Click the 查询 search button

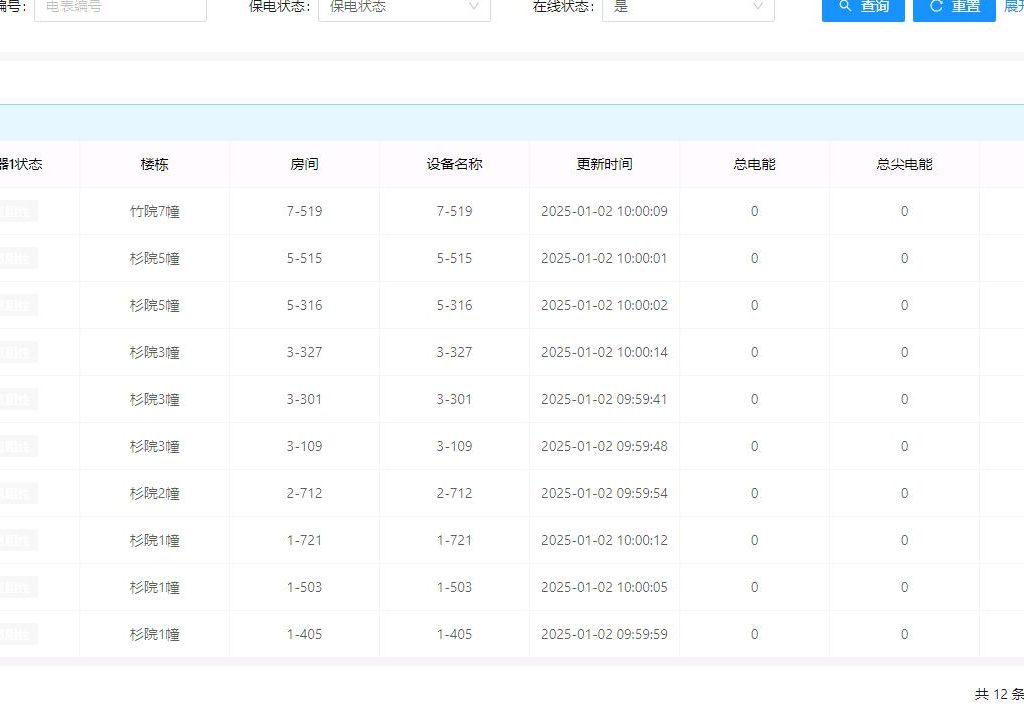863,8
